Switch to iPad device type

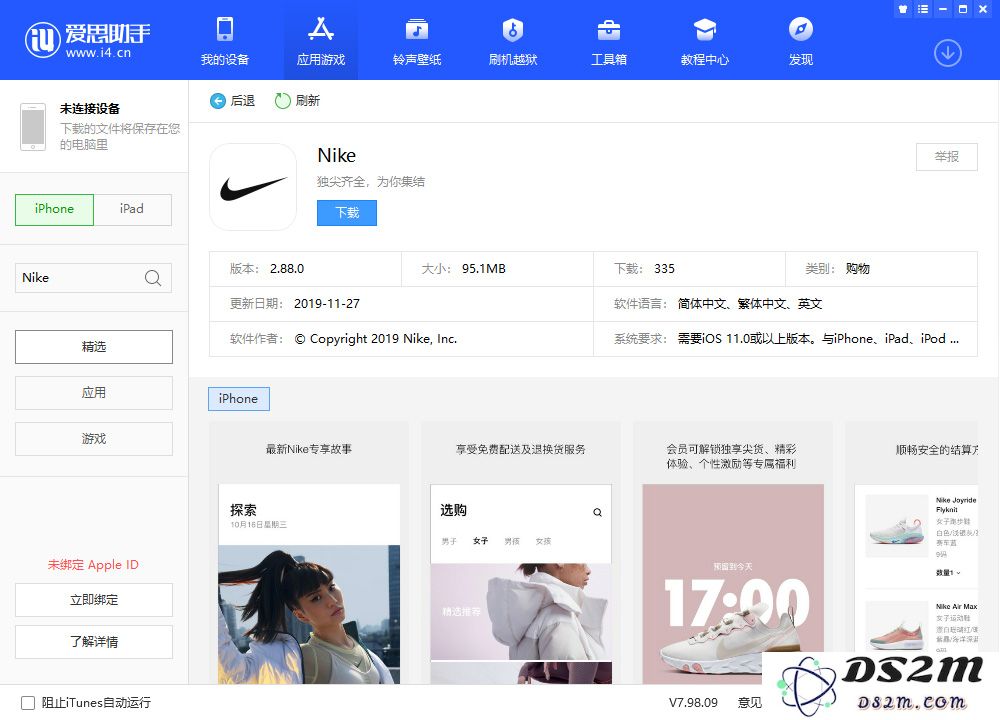132,209
